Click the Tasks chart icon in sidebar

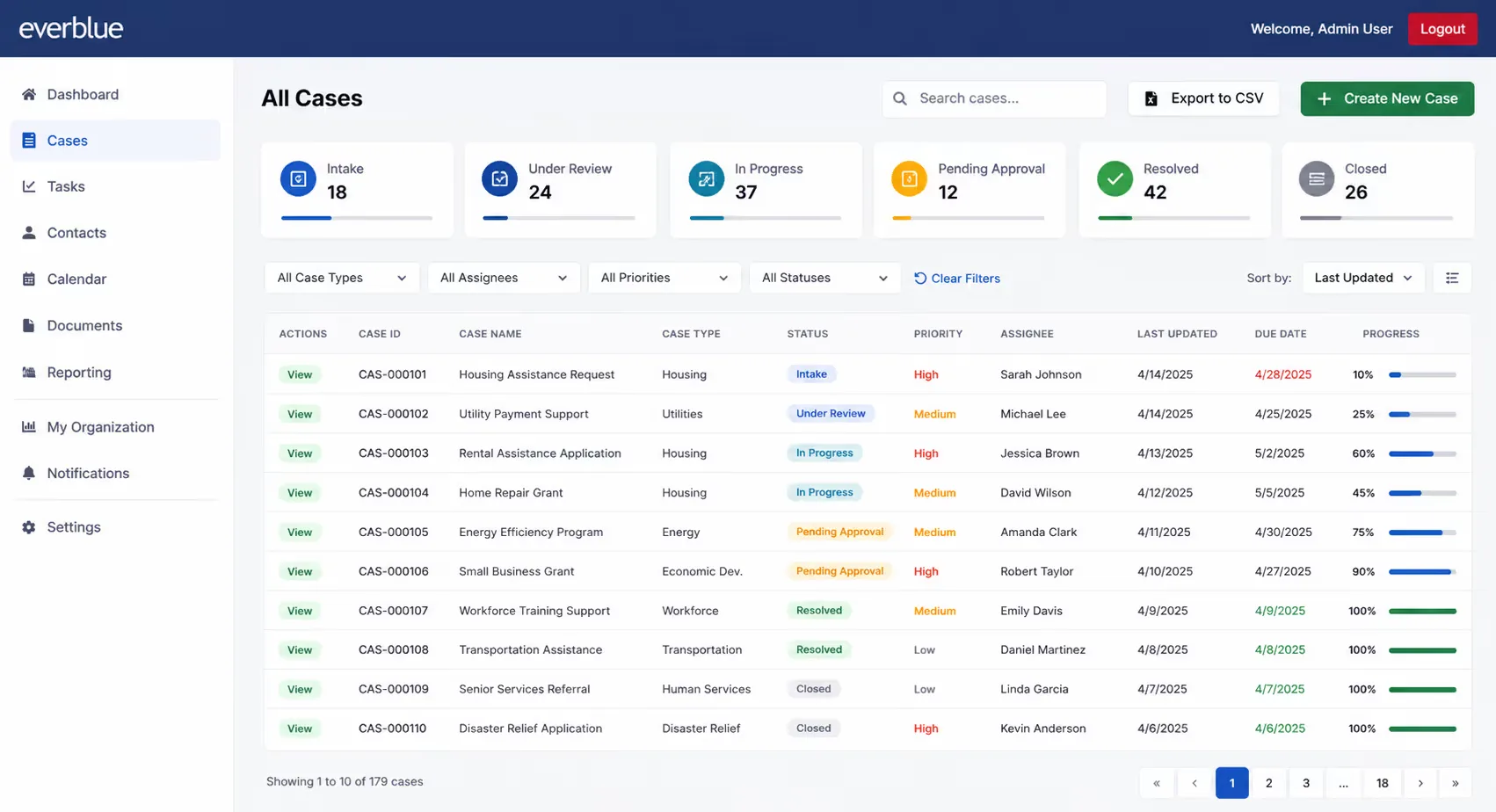click(x=29, y=186)
